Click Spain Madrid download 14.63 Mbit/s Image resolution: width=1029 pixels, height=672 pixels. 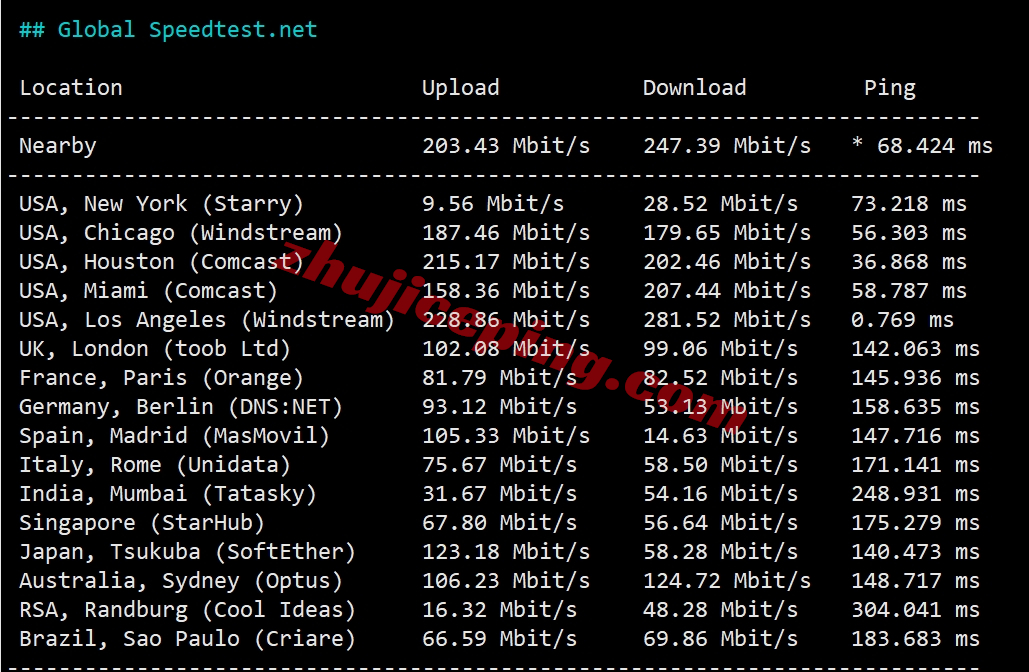tap(721, 436)
